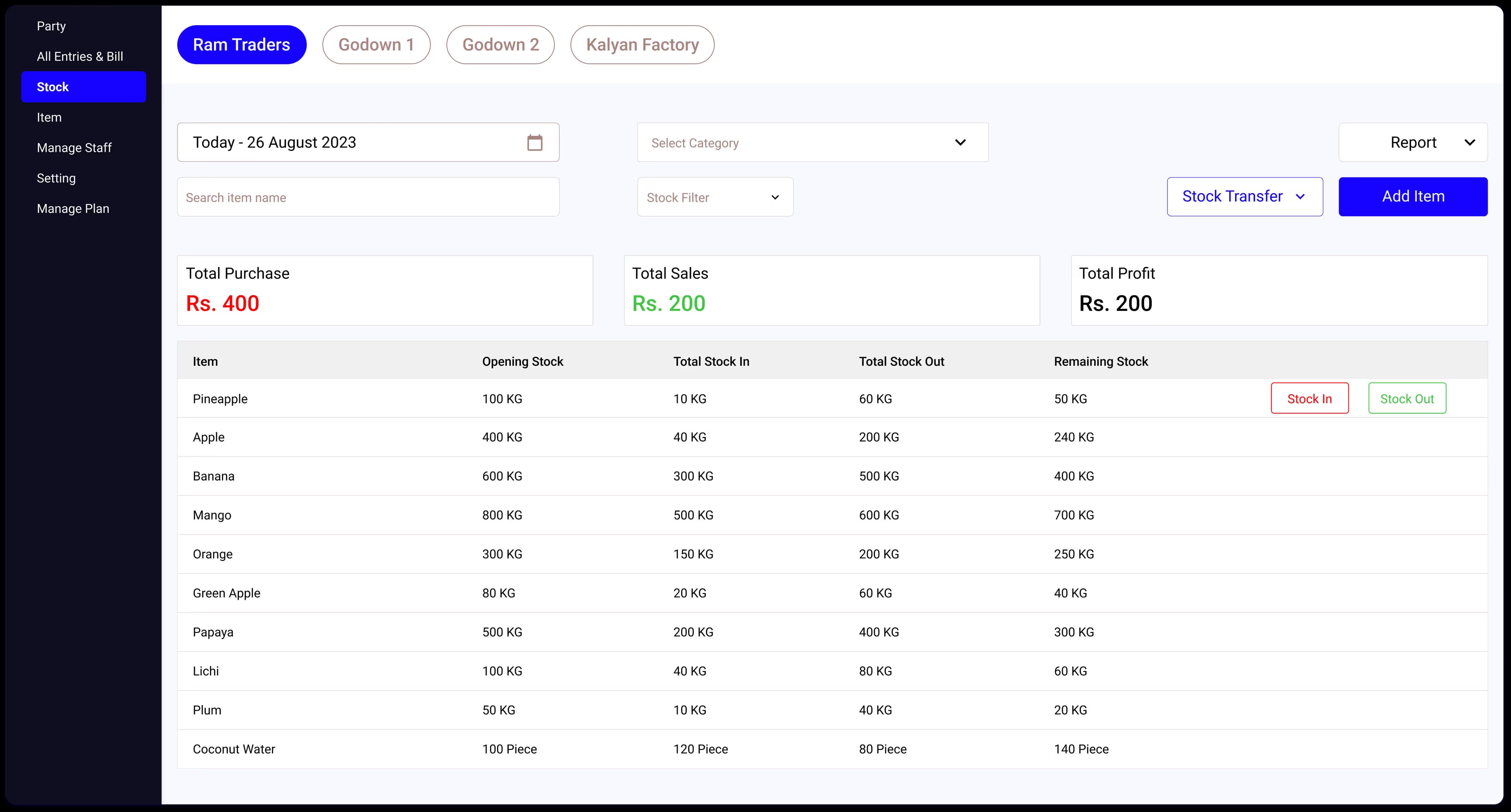Viewport: 1511px width, 812px height.
Task: Click Stock In for Pineapple
Action: point(1309,399)
